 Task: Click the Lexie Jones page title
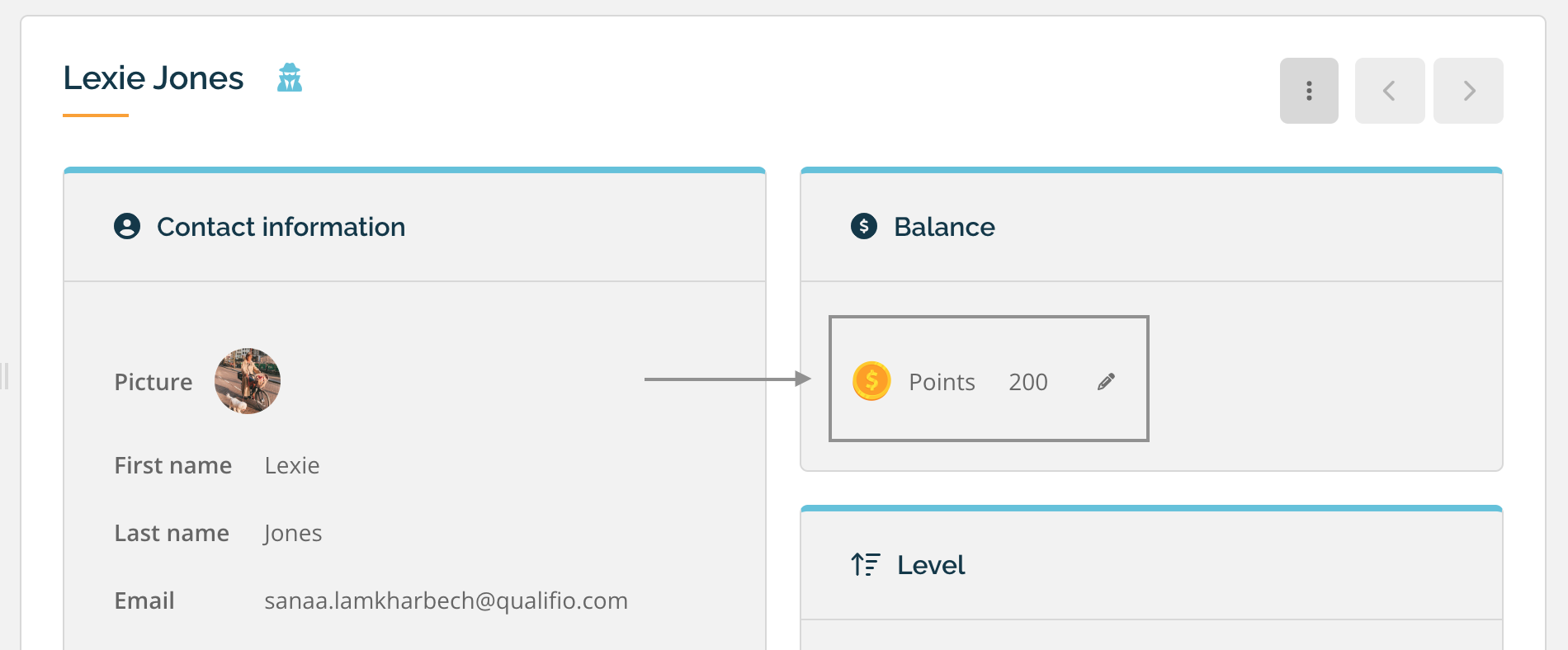(153, 78)
